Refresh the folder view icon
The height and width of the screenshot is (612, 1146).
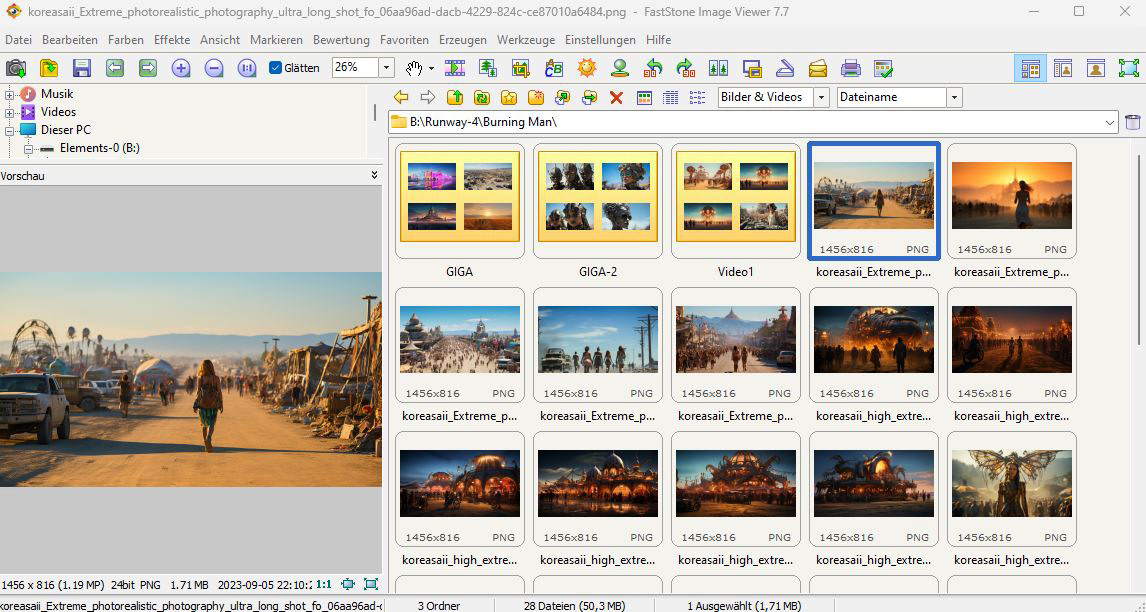pyautogui.click(x=482, y=97)
